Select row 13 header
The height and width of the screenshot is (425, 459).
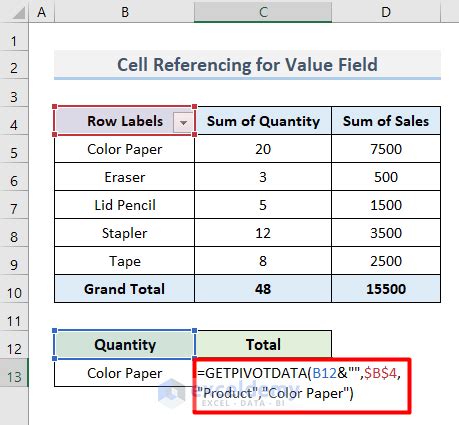click(x=14, y=373)
